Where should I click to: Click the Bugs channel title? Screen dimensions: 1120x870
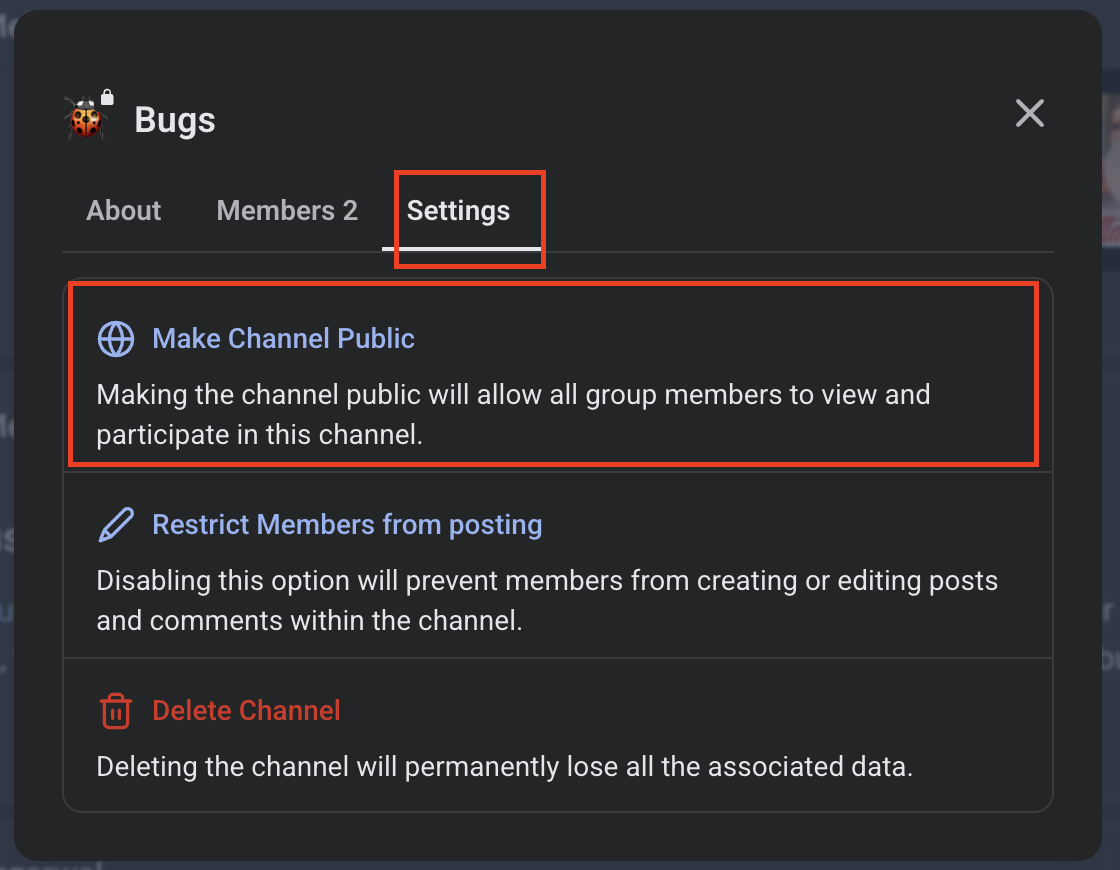pos(175,120)
